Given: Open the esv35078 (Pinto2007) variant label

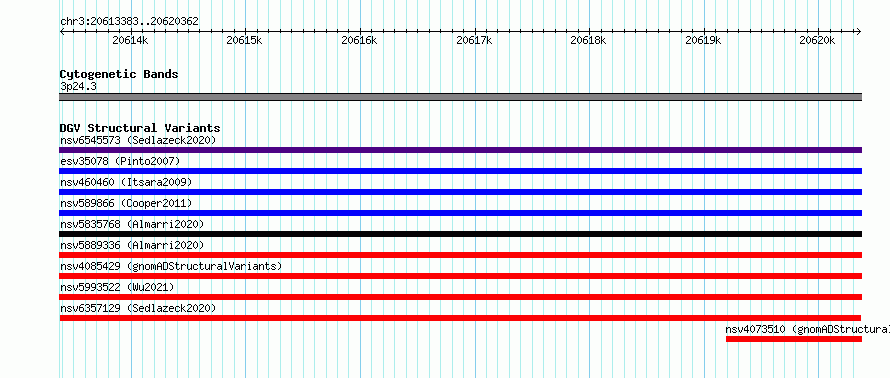Looking at the screenshot, I should point(120,161).
